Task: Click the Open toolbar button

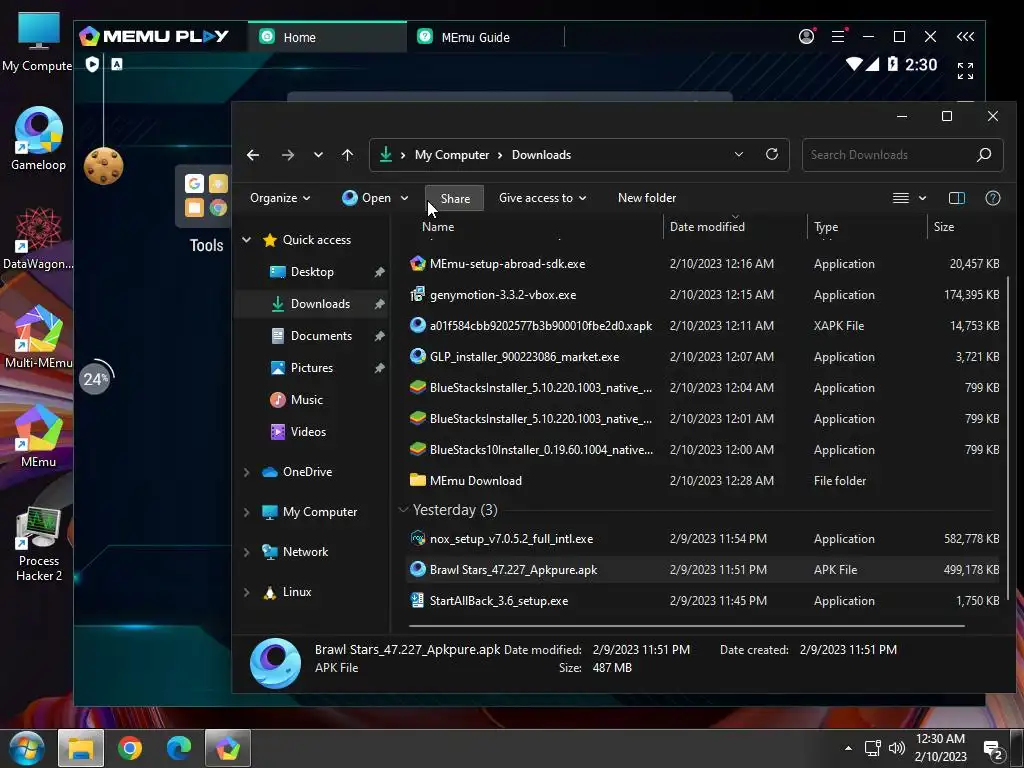Action: click(367, 198)
